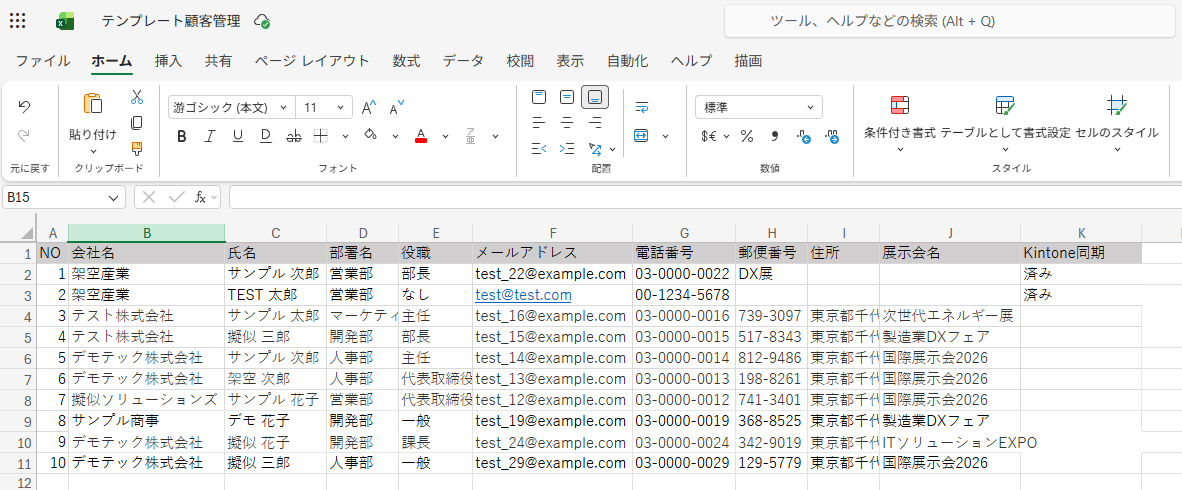This screenshot has width=1182, height=490.
Task: Open the test@test.com email link
Action: [x=523, y=295]
